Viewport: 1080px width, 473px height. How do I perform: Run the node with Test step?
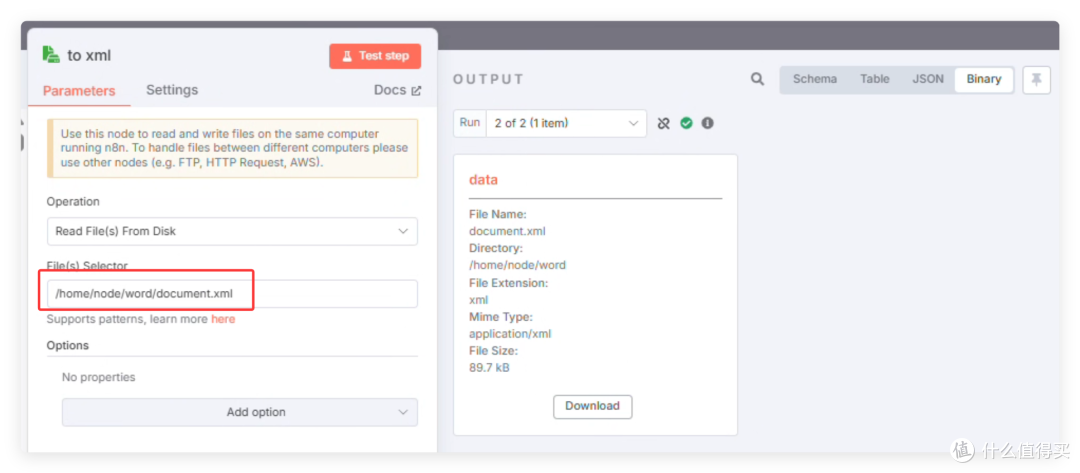pyautogui.click(x=375, y=56)
